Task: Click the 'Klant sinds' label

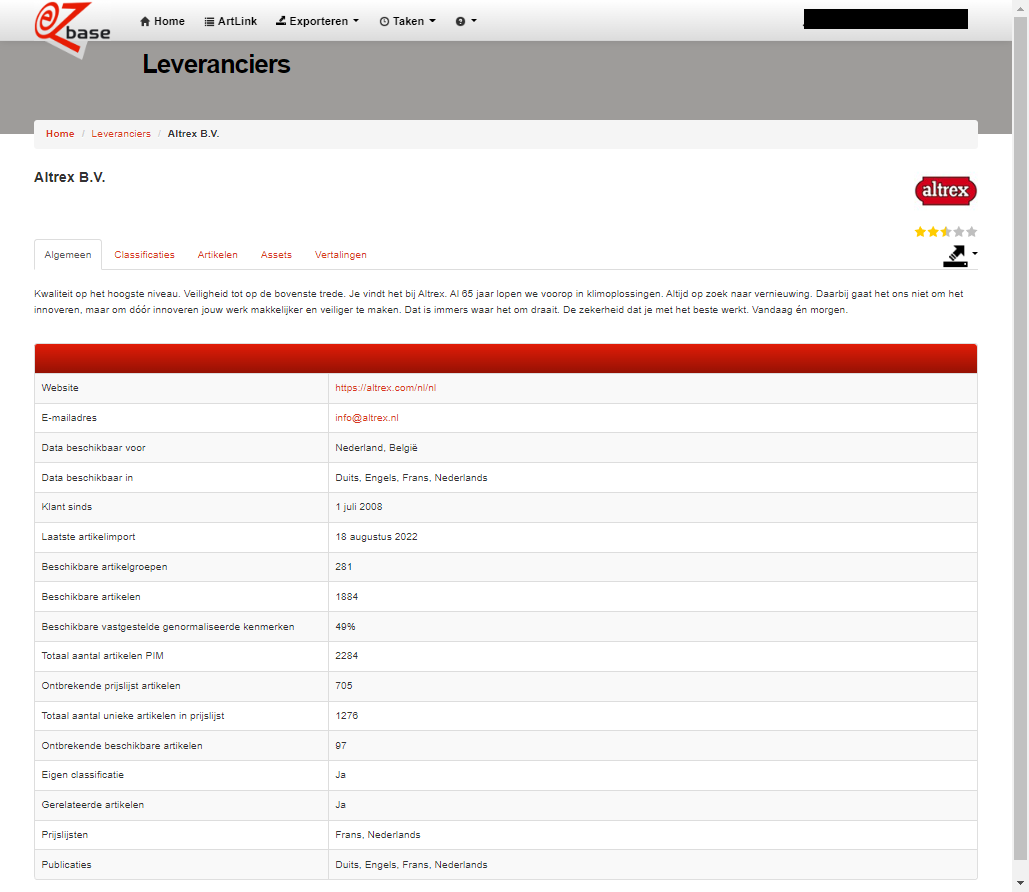Action: click(67, 507)
